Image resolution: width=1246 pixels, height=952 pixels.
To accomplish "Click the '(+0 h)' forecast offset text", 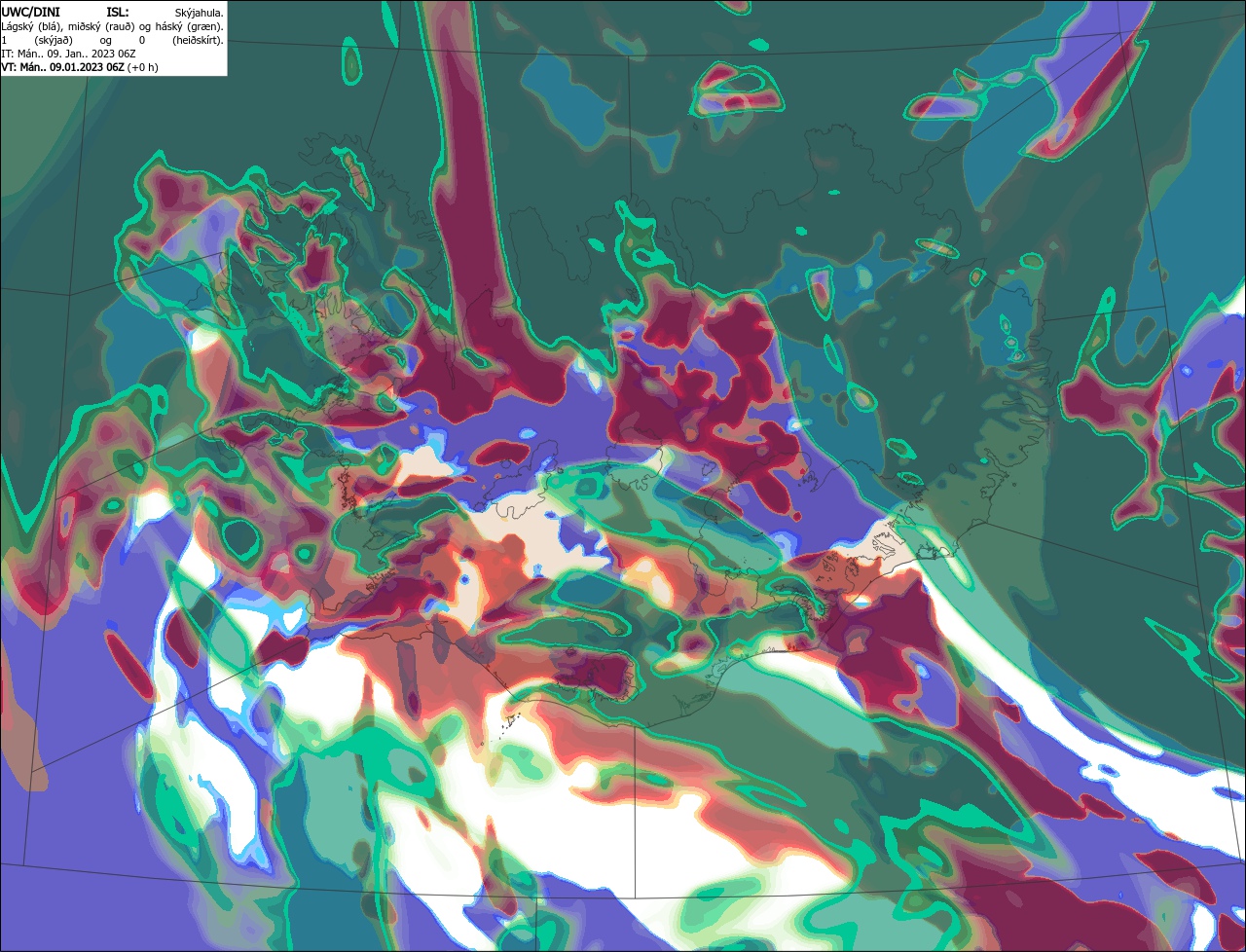I will tap(142, 67).
